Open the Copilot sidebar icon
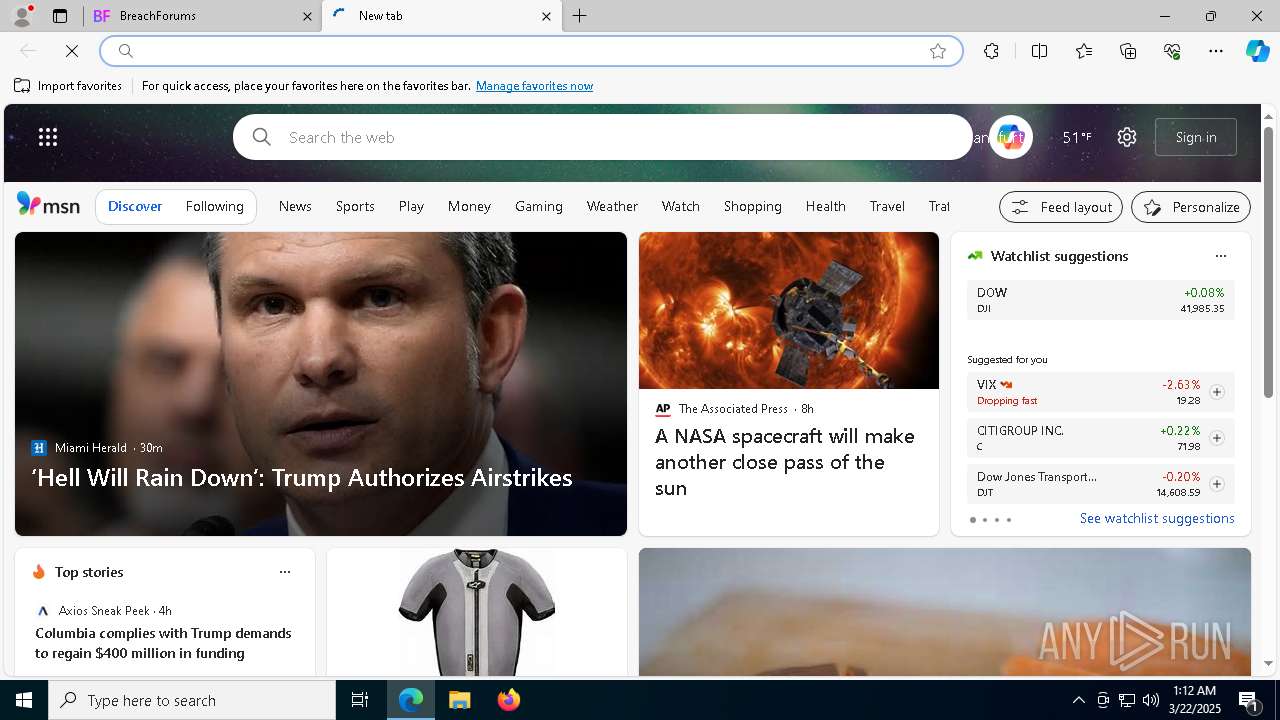1280x720 pixels. [1257, 51]
